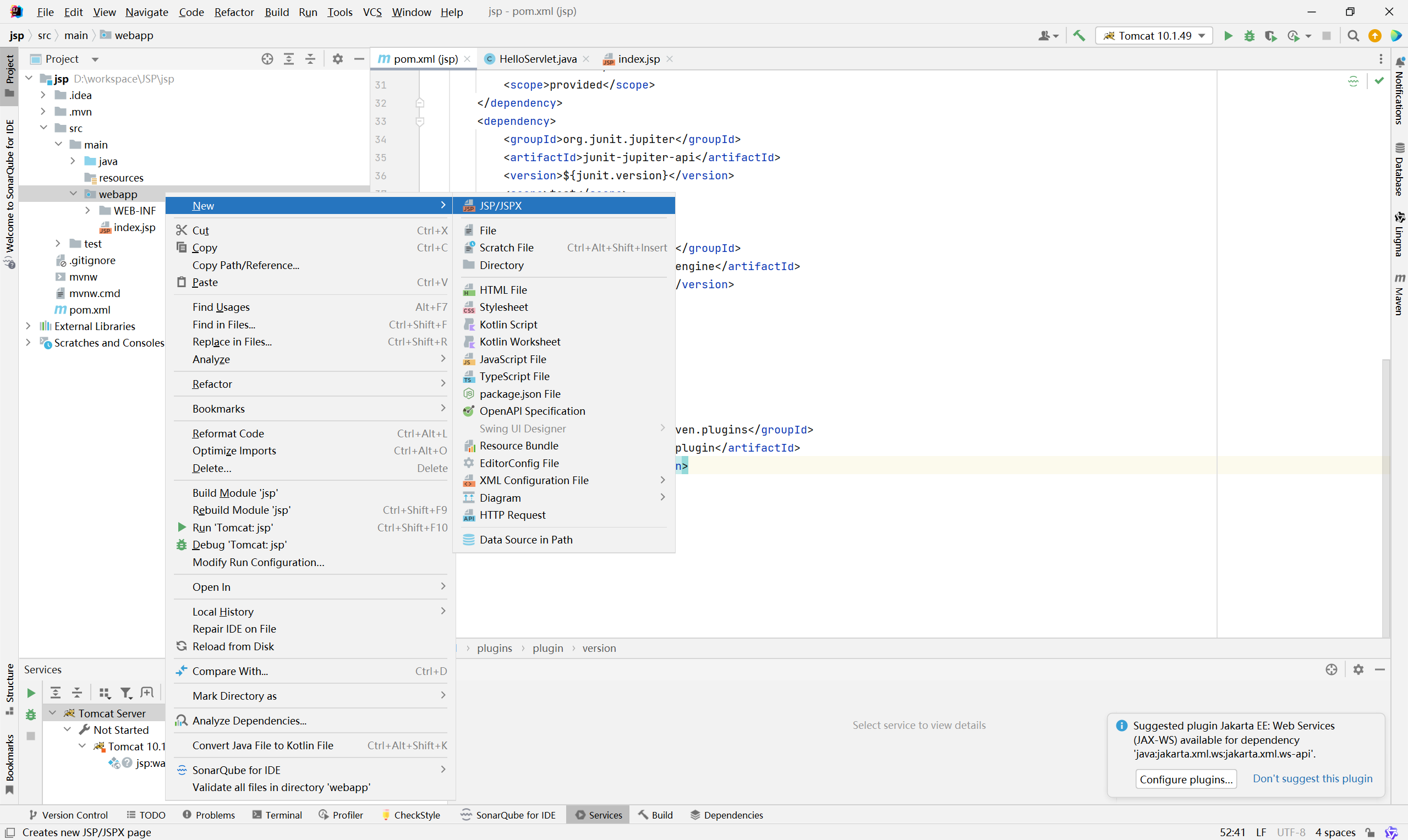The image size is (1408, 840).
Task: Toggle the Services tool window button
Action: pos(598,815)
